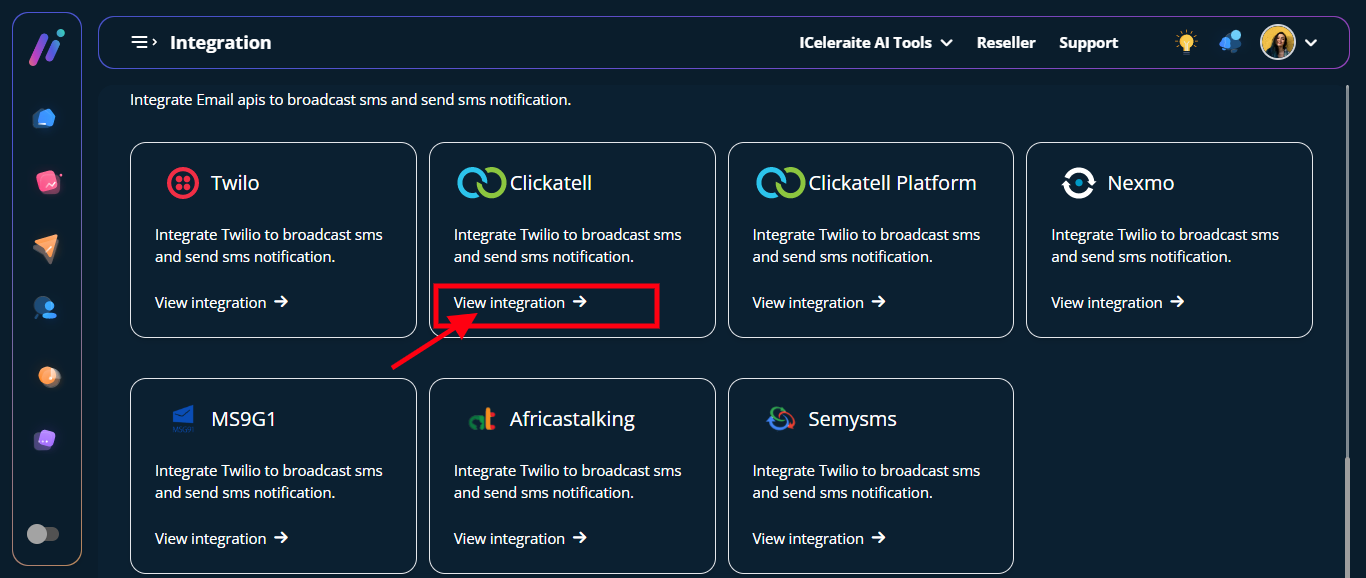
Task: Click the light bulb icon in header
Action: point(1186,42)
